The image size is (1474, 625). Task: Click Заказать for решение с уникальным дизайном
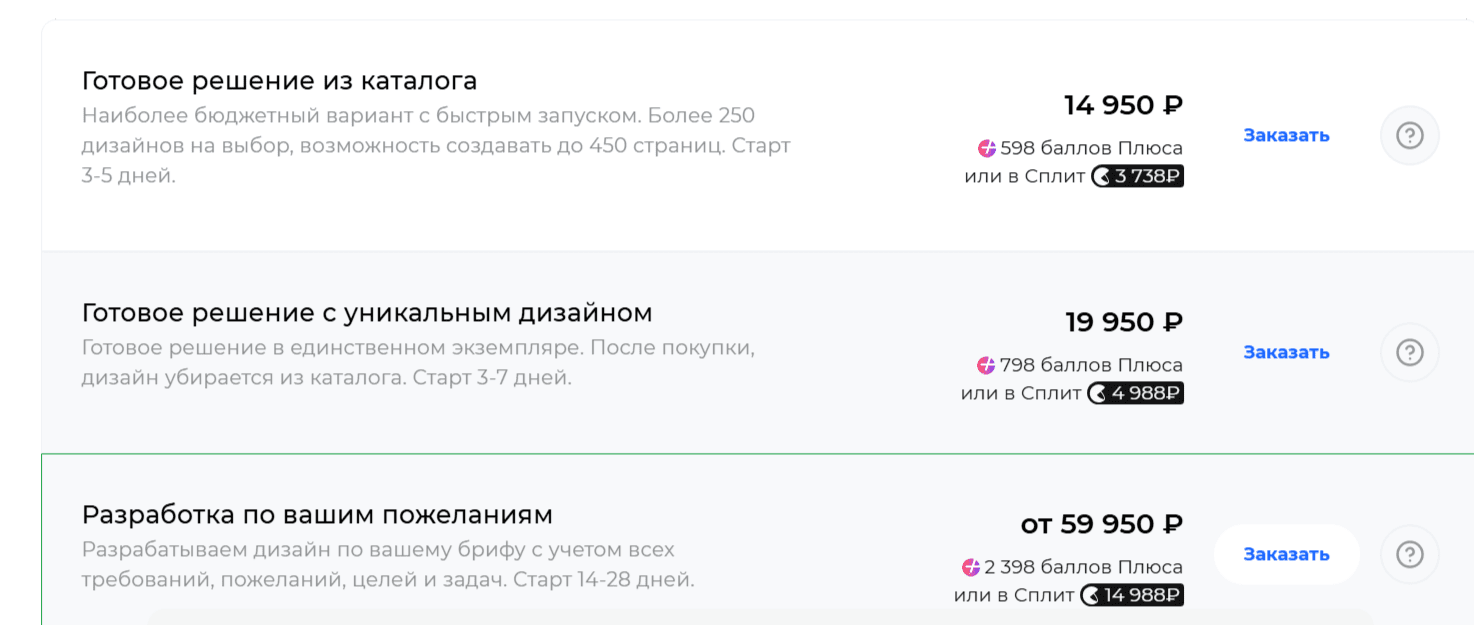point(1286,351)
